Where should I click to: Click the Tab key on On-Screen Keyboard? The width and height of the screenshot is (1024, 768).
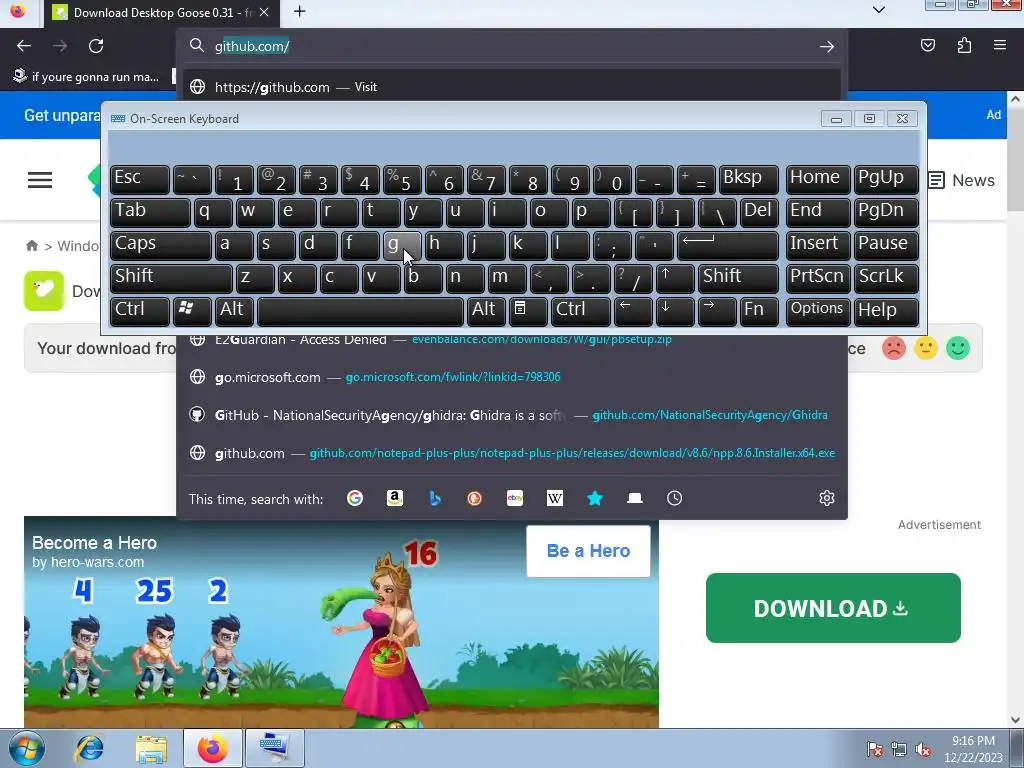(x=150, y=212)
